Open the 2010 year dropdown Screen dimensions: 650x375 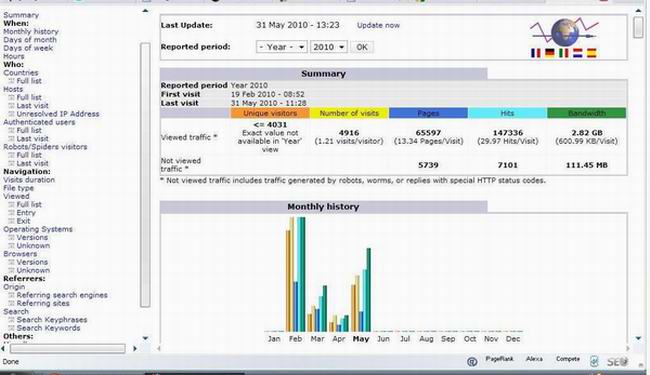329,47
